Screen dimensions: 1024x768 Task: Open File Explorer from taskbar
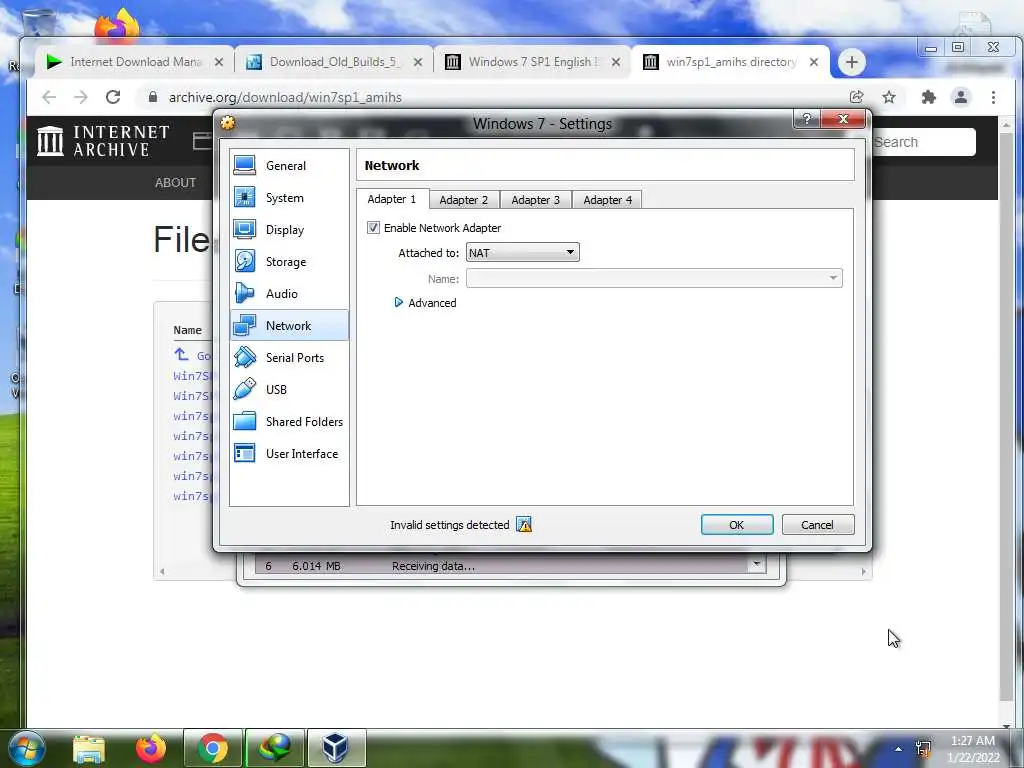coord(89,748)
